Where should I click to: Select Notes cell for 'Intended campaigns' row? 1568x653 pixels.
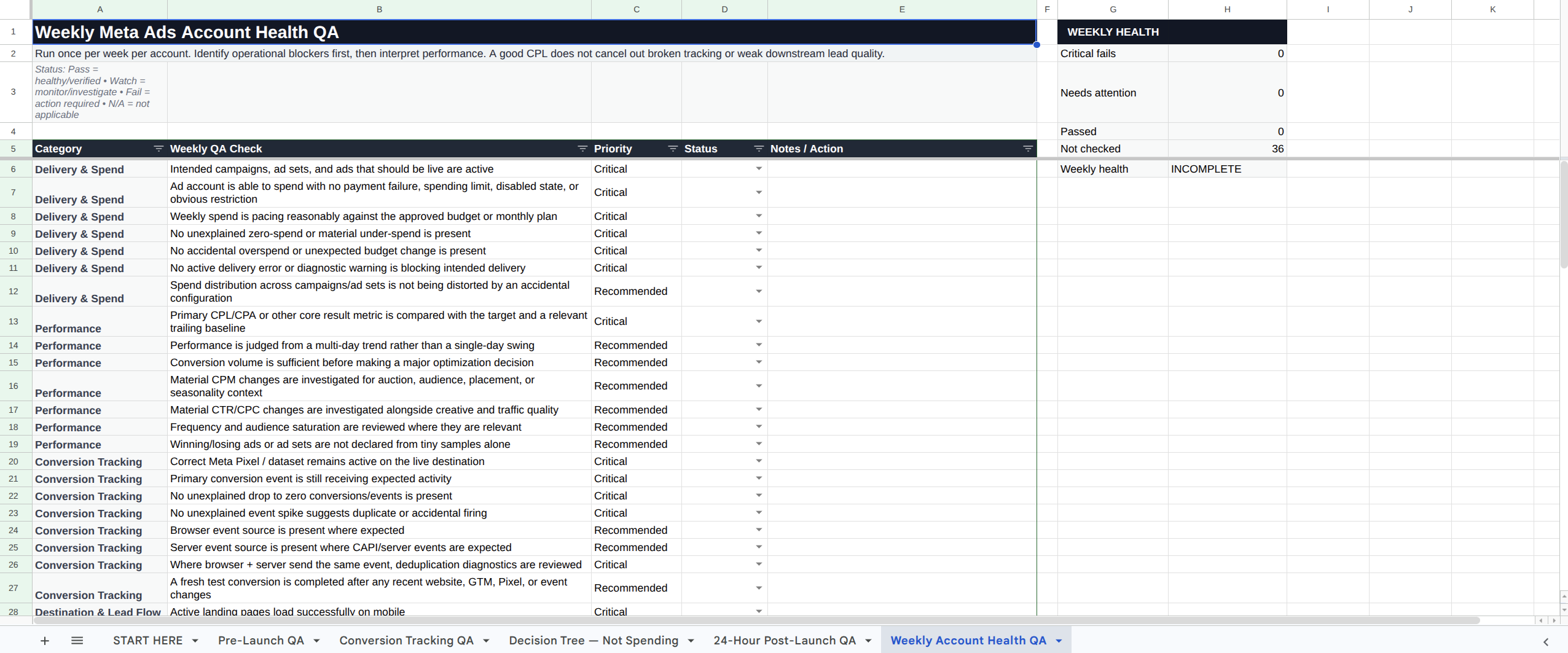[x=902, y=169]
